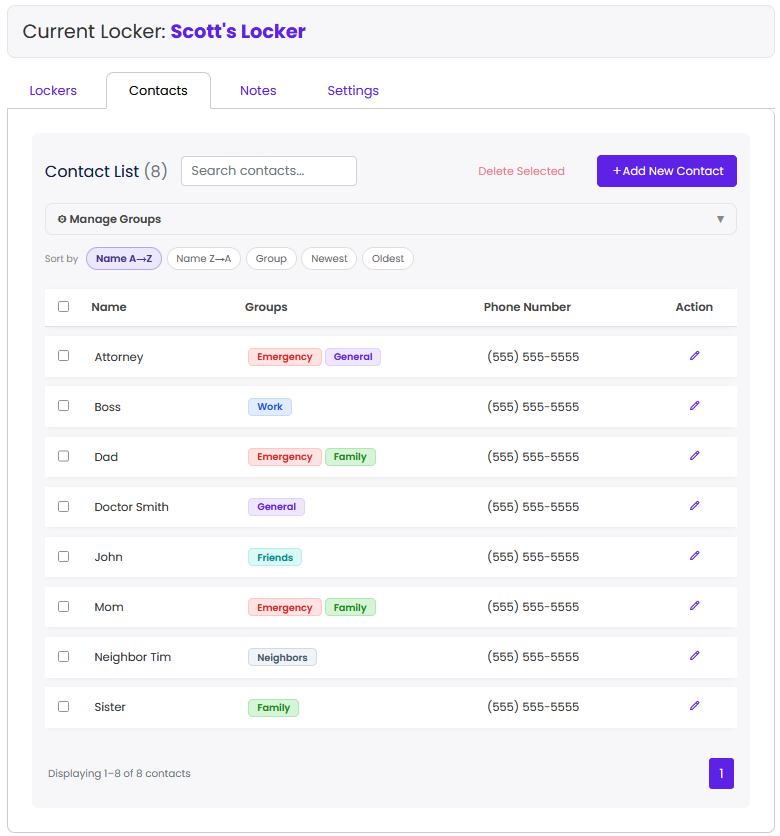Open edit pencil for Dad contact
The width and height of the screenshot is (780, 836).
click(694, 456)
